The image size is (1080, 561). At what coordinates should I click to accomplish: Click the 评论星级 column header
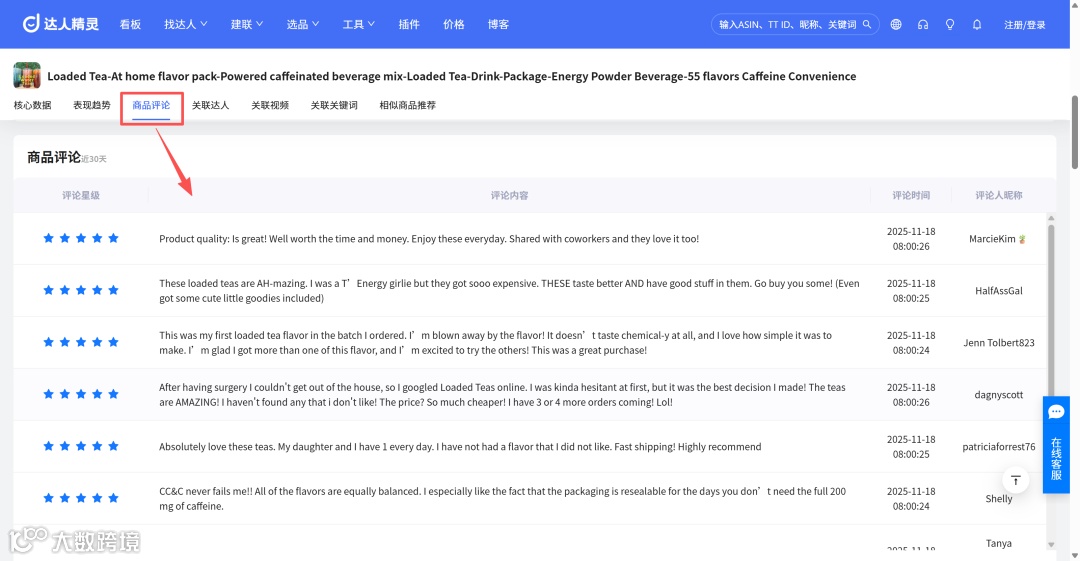81,195
